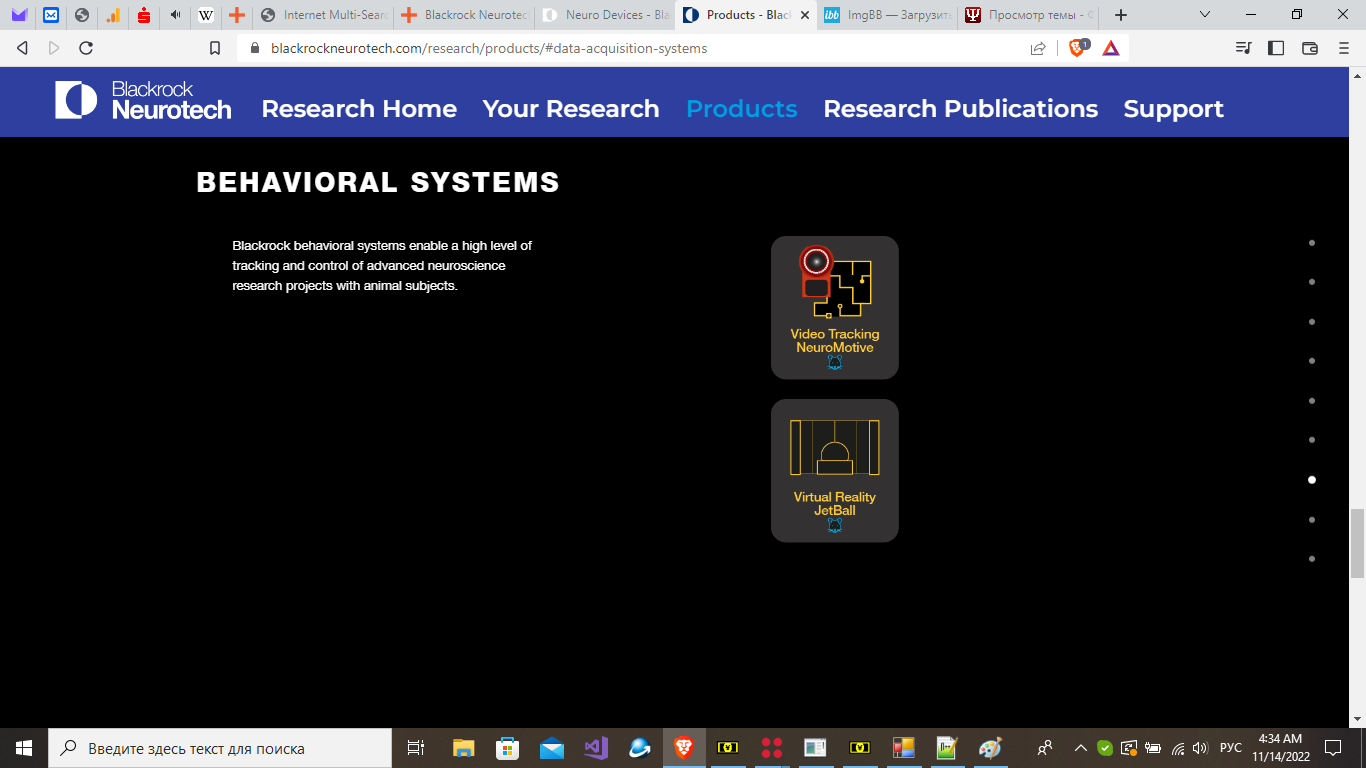Open Task View on taskbar
Image resolution: width=1366 pixels, height=768 pixels.
click(x=416, y=748)
